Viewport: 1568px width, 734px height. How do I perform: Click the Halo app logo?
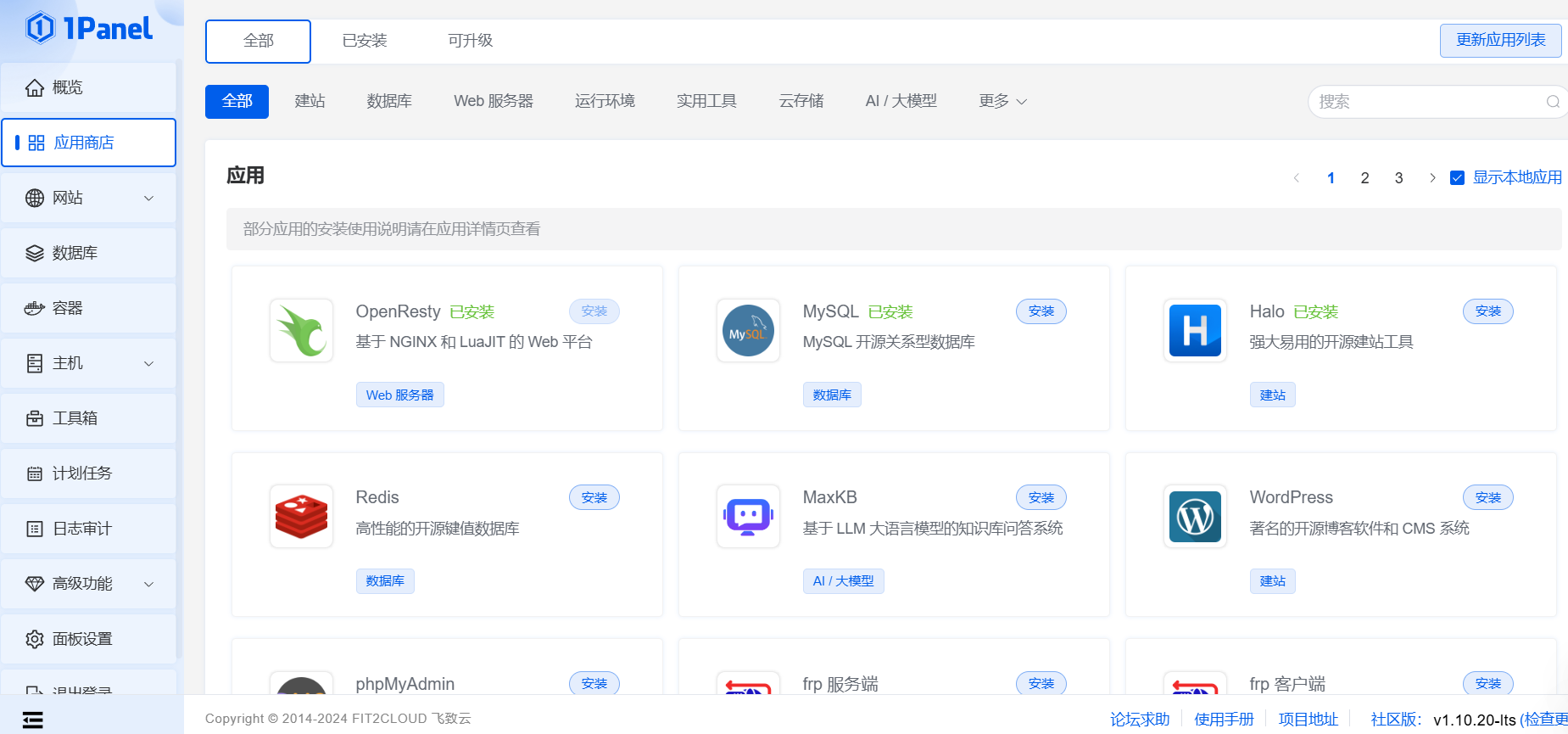[1195, 330]
